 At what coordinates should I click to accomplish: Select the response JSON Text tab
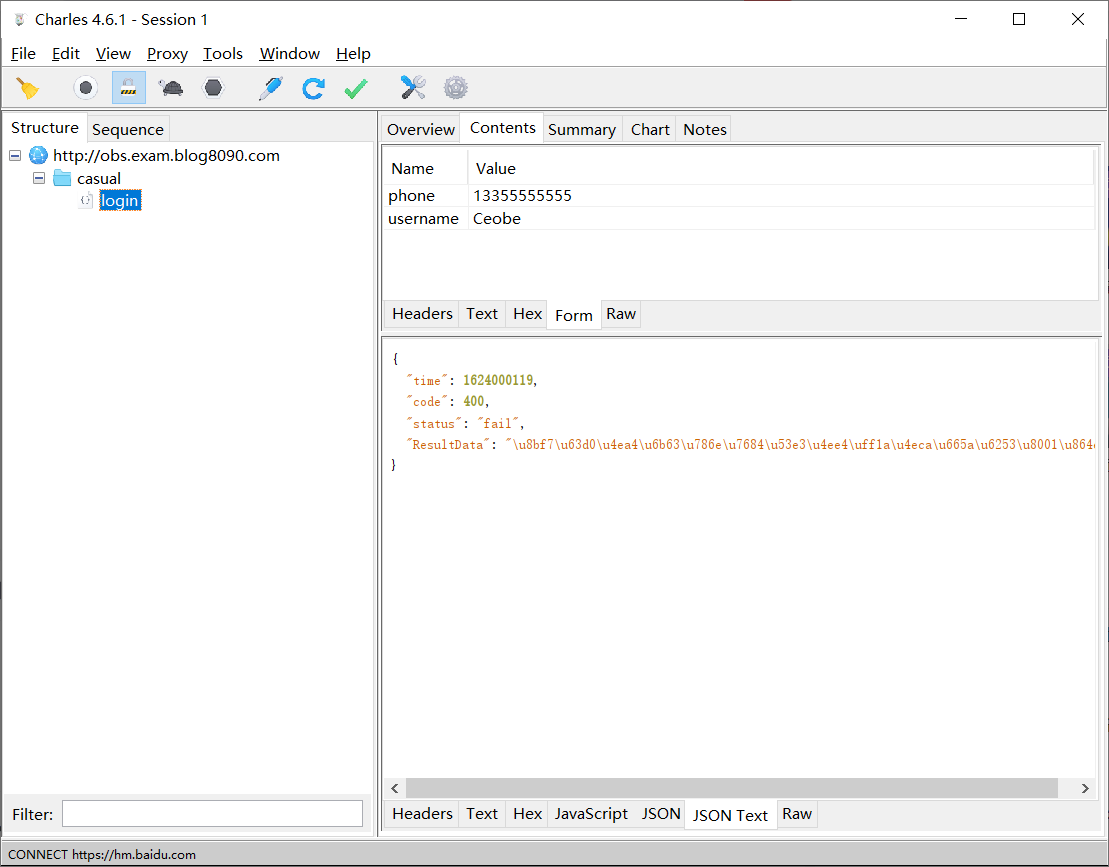[730, 815]
